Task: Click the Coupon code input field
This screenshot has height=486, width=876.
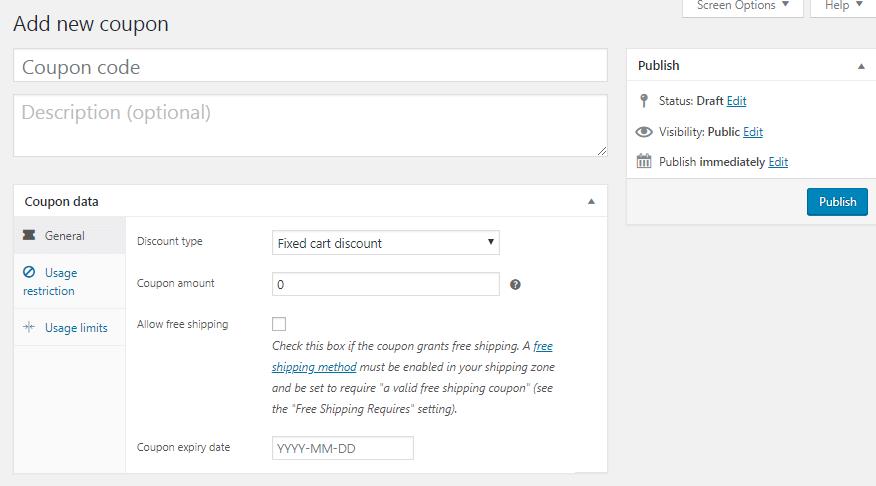Action: coord(310,65)
